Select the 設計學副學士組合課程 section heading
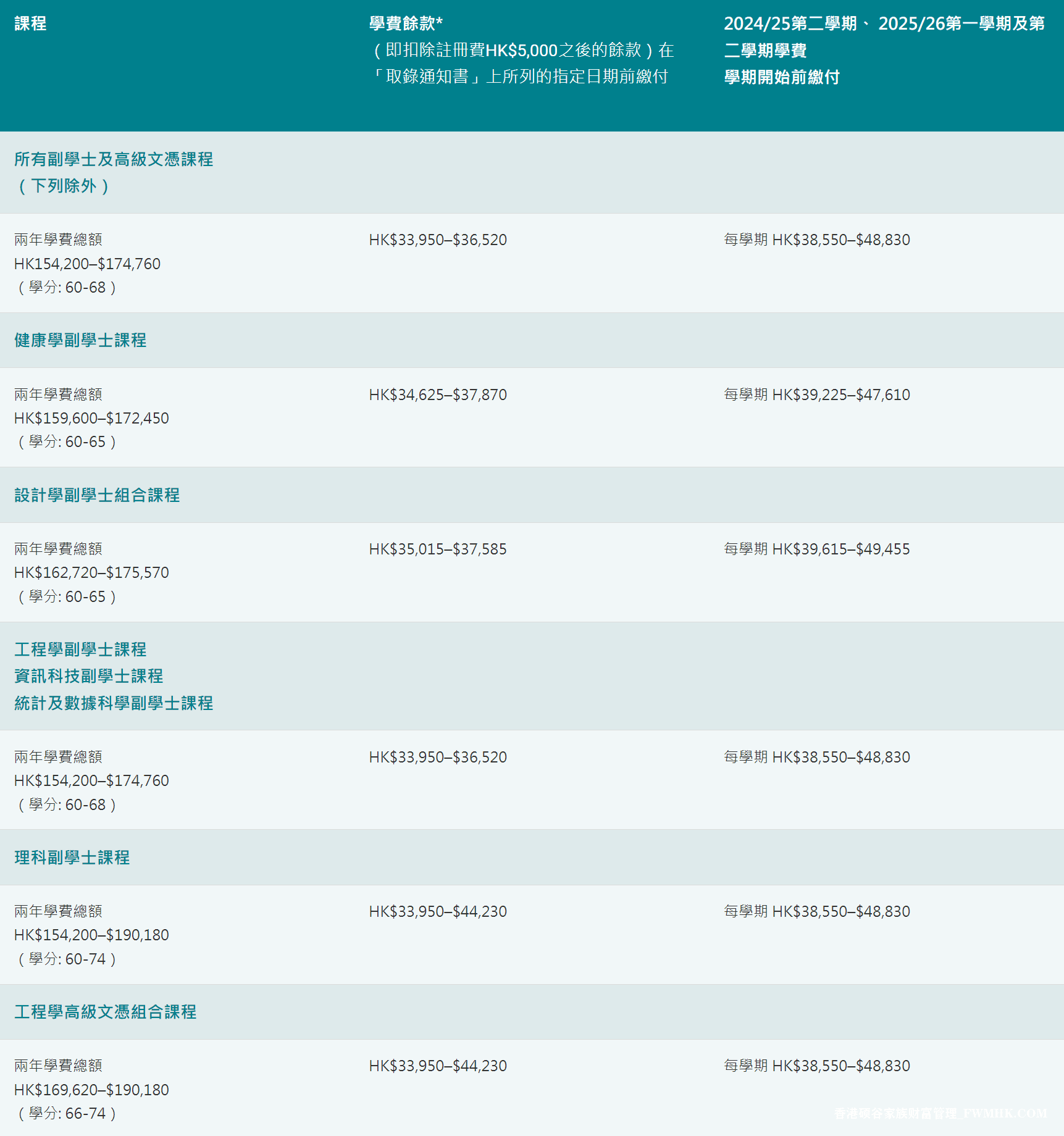This screenshot has height=1136, width=1064. pos(97,495)
